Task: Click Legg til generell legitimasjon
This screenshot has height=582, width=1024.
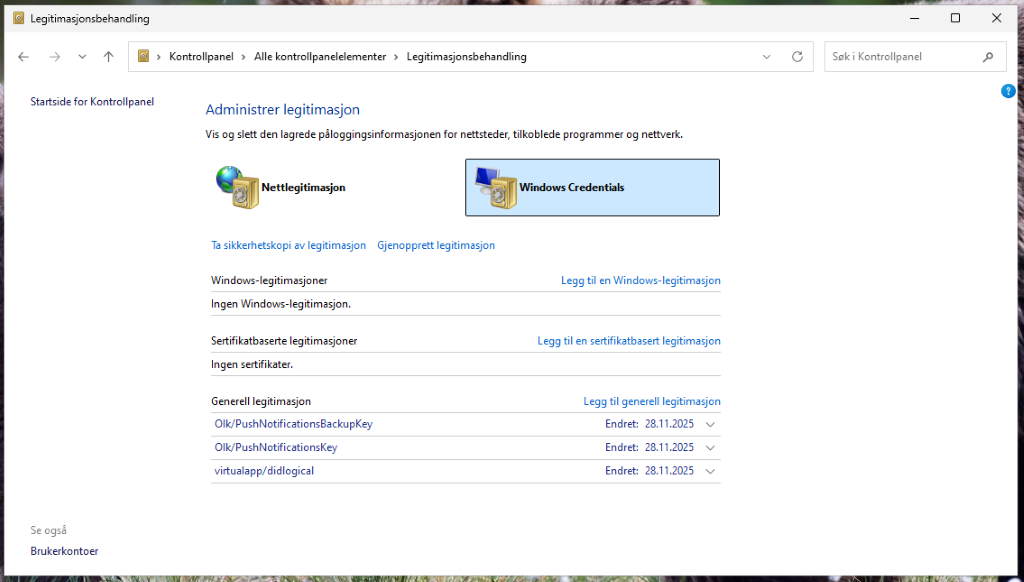Action: pyautogui.click(x=652, y=402)
